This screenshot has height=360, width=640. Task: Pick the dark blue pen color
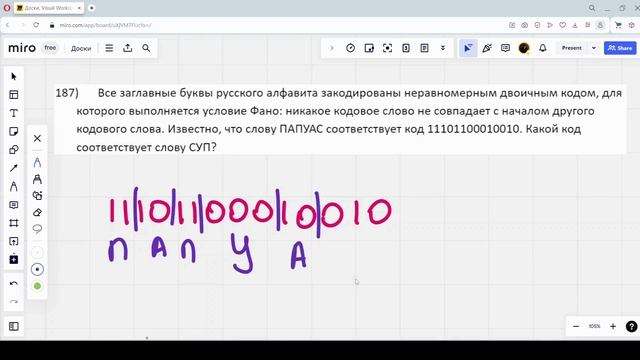pyautogui.click(x=37, y=269)
